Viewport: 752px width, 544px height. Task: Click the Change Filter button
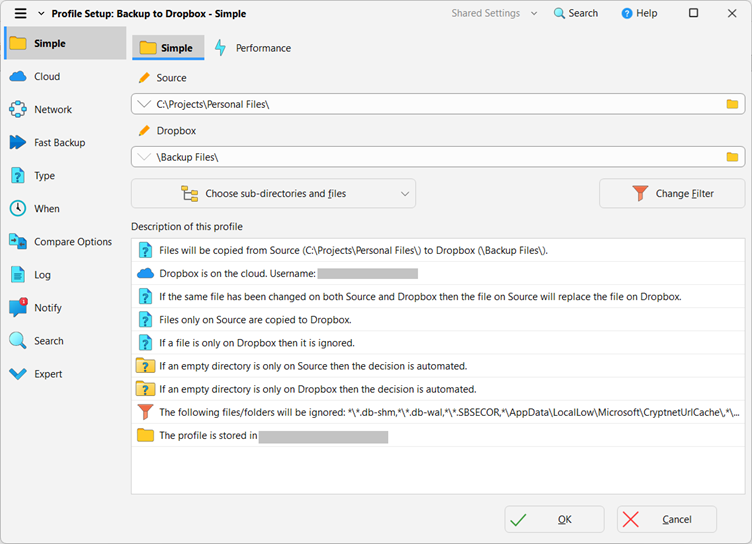coord(672,194)
